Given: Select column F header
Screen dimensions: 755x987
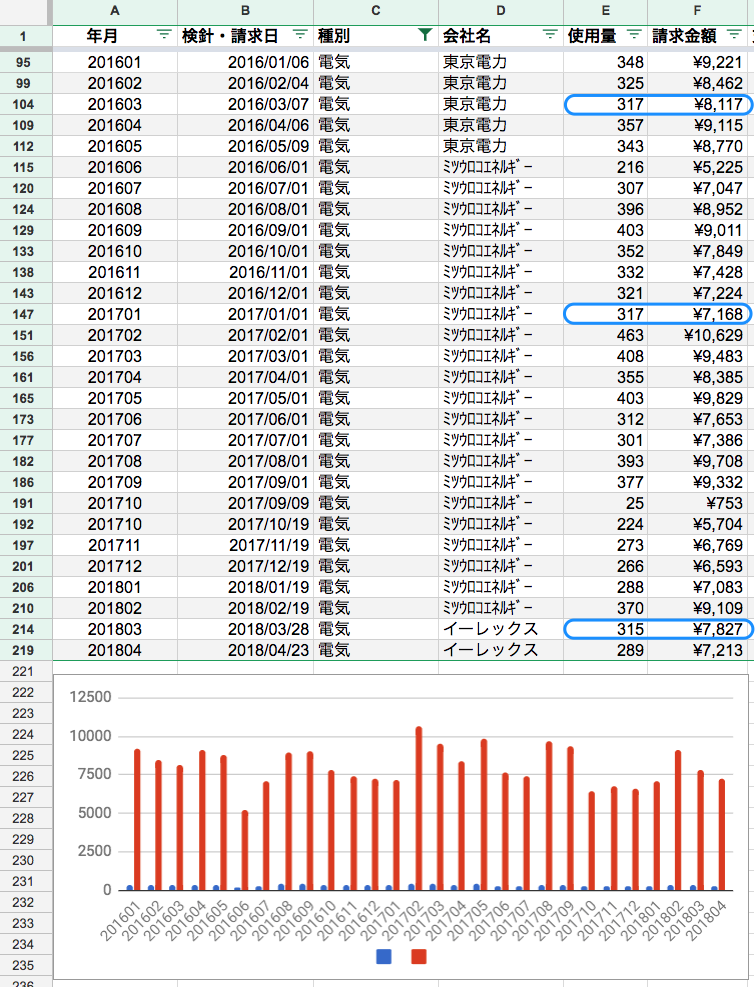Looking at the screenshot, I should 697,11.
